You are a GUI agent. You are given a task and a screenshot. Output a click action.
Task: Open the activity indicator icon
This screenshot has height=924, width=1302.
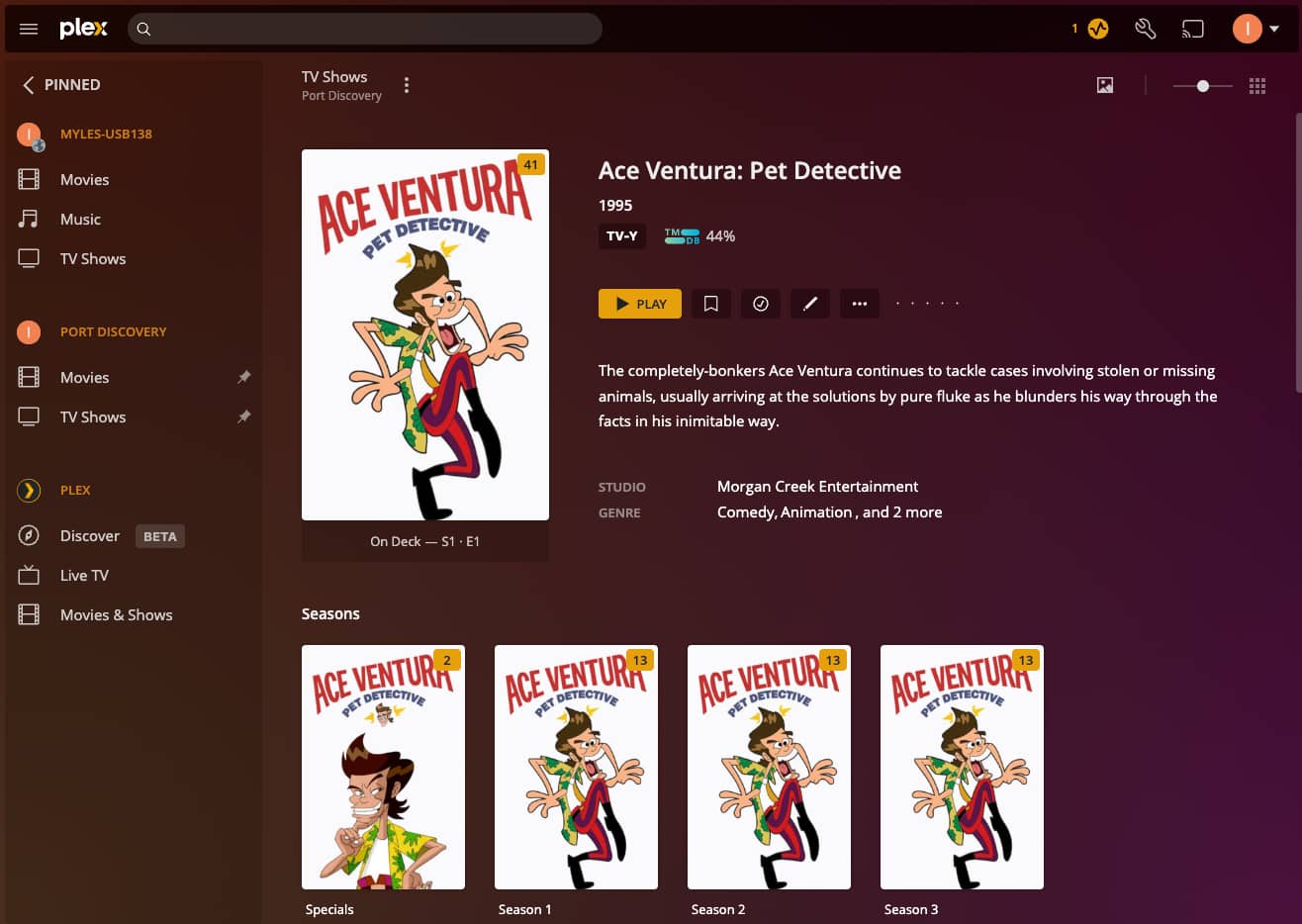coord(1098,29)
